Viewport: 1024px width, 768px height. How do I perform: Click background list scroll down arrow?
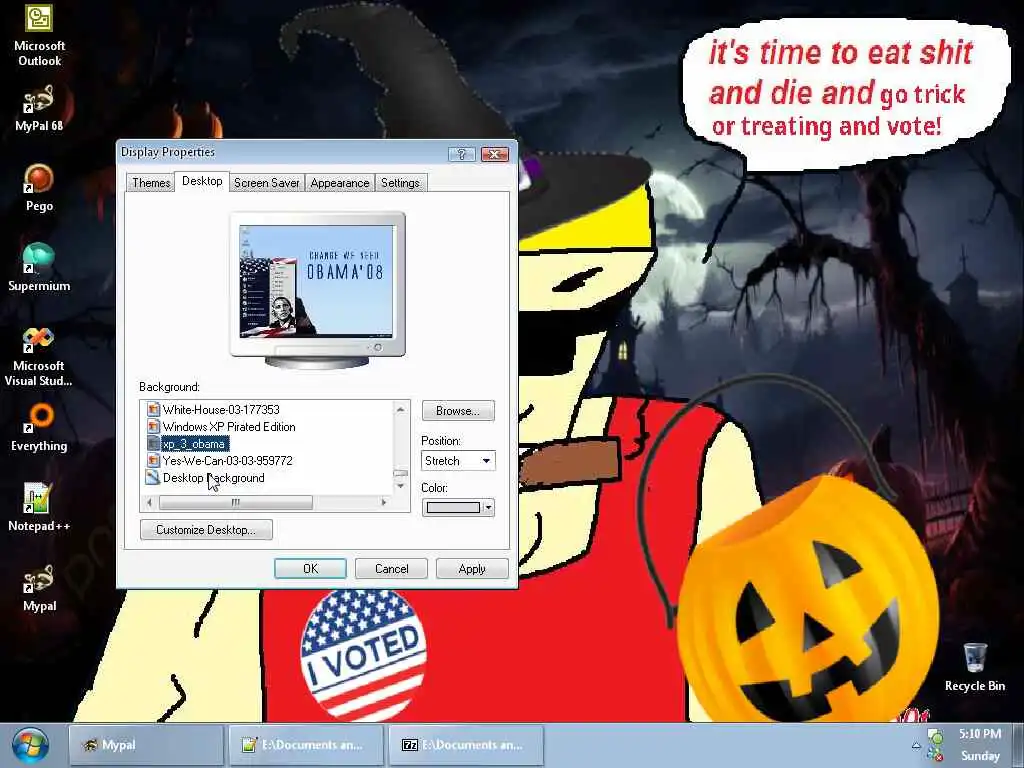(x=400, y=486)
